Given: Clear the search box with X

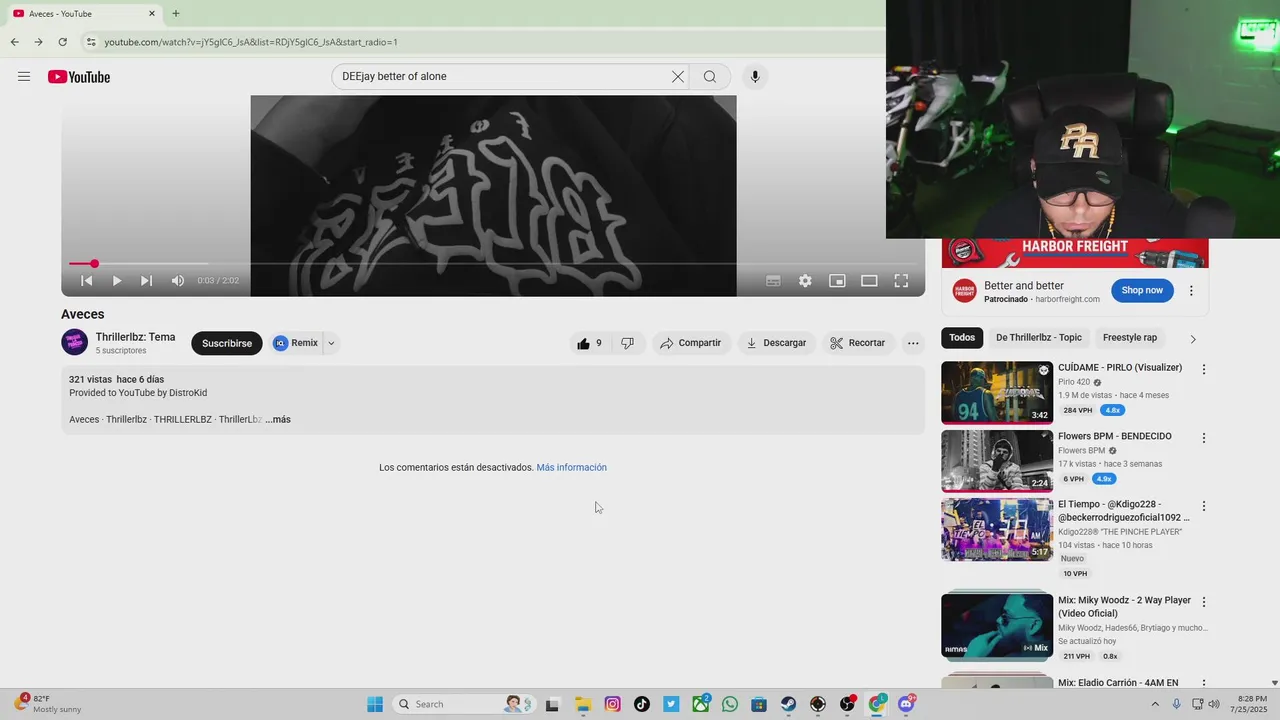Looking at the screenshot, I should click(678, 77).
